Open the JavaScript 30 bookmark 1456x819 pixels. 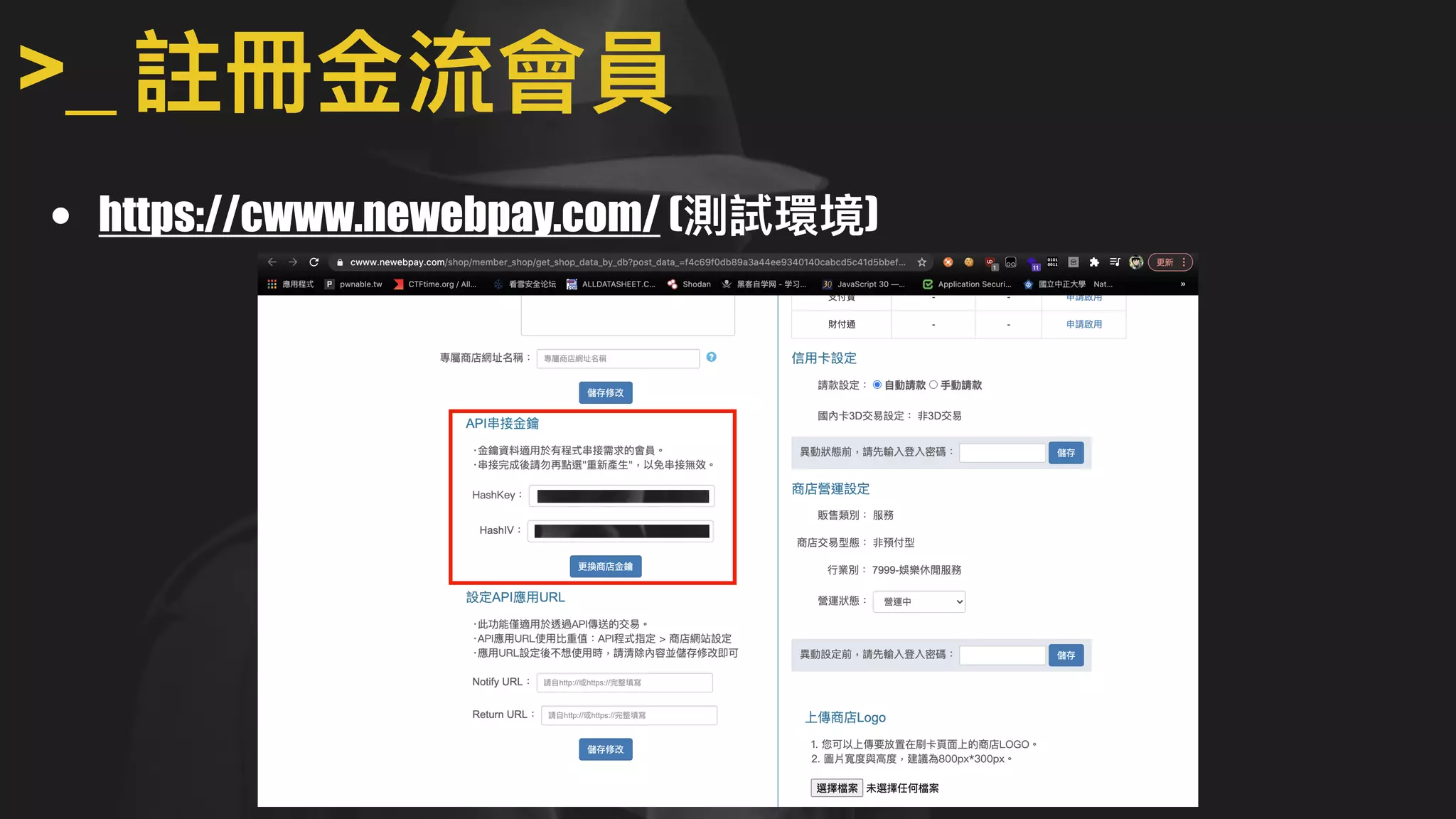click(864, 284)
